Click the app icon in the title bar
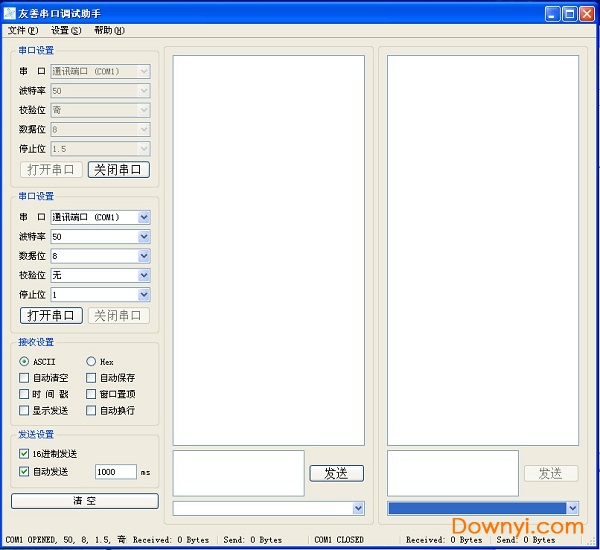 [10, 13]
